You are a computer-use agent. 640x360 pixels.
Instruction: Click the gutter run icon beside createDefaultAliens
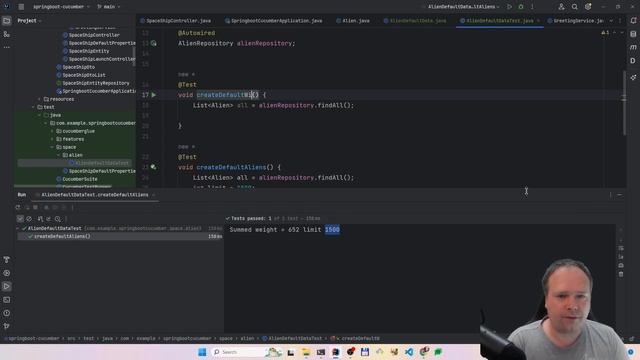153,167
